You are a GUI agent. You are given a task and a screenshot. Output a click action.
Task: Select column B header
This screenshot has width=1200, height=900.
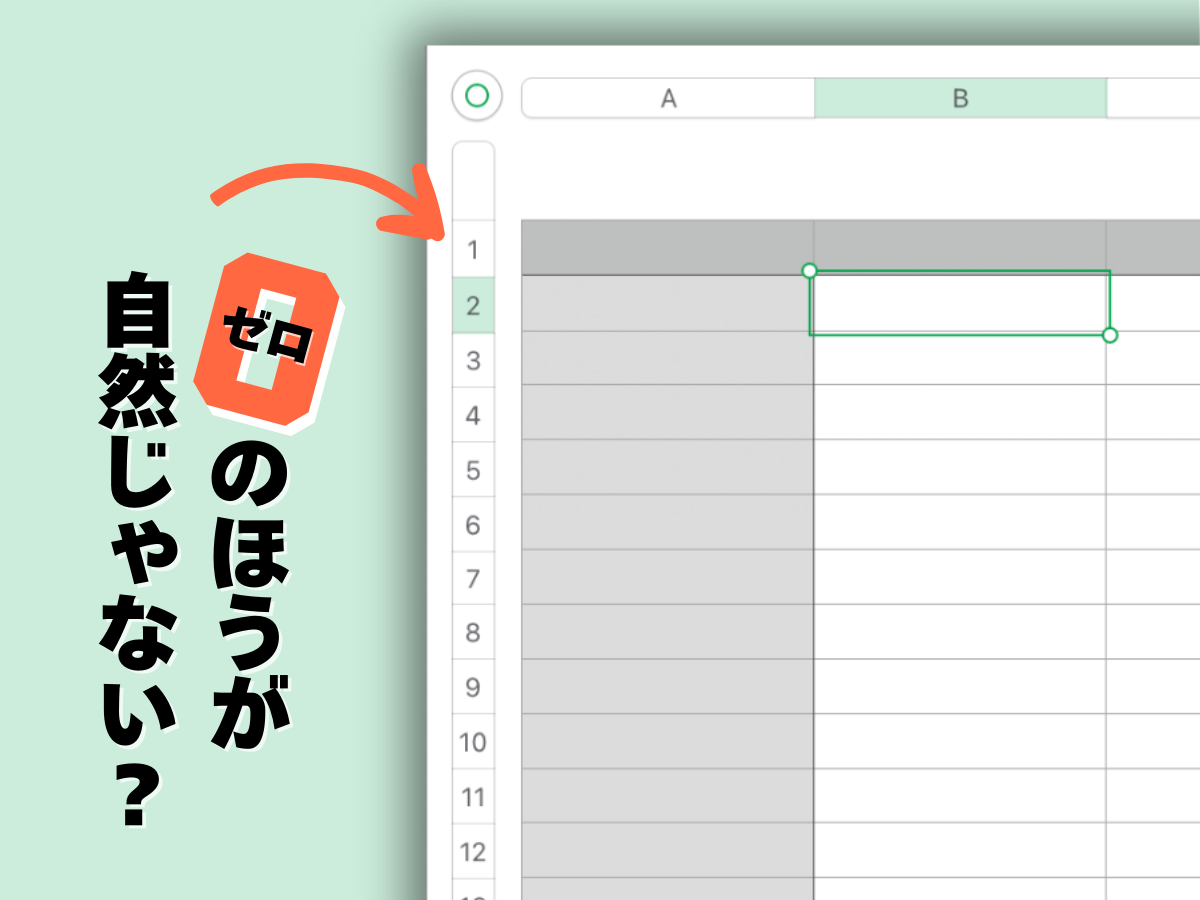(960, 98)
